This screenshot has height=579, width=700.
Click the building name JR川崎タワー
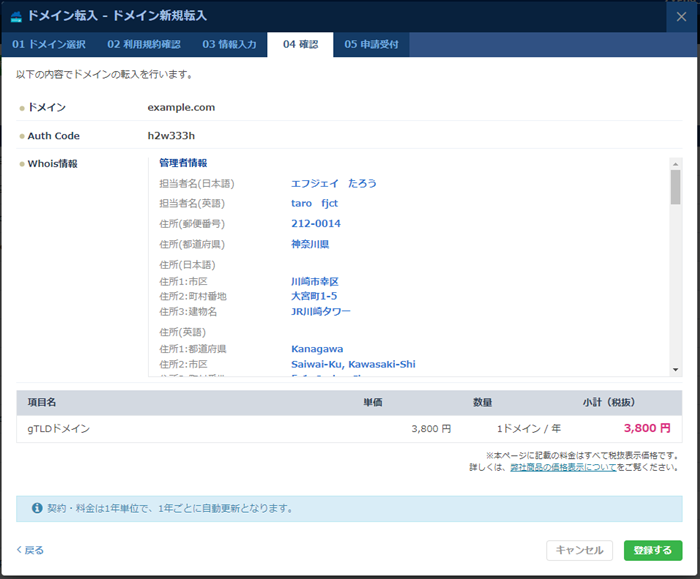[x=321, y=312]
